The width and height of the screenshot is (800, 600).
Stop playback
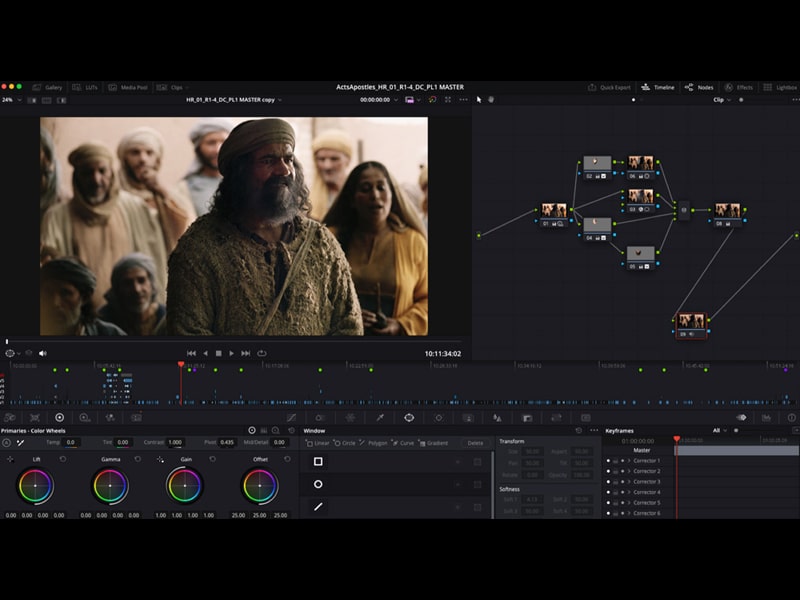218,353
